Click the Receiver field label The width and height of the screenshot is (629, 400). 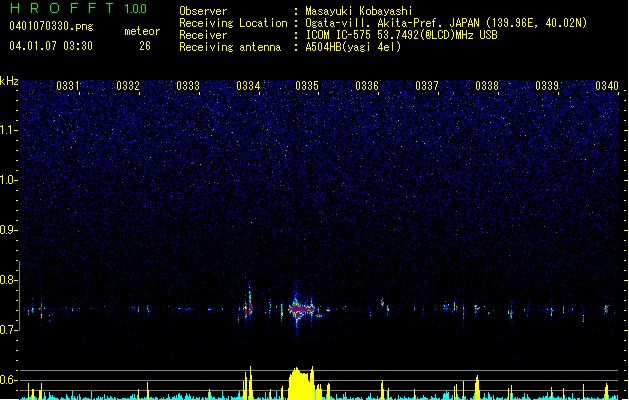203,35
